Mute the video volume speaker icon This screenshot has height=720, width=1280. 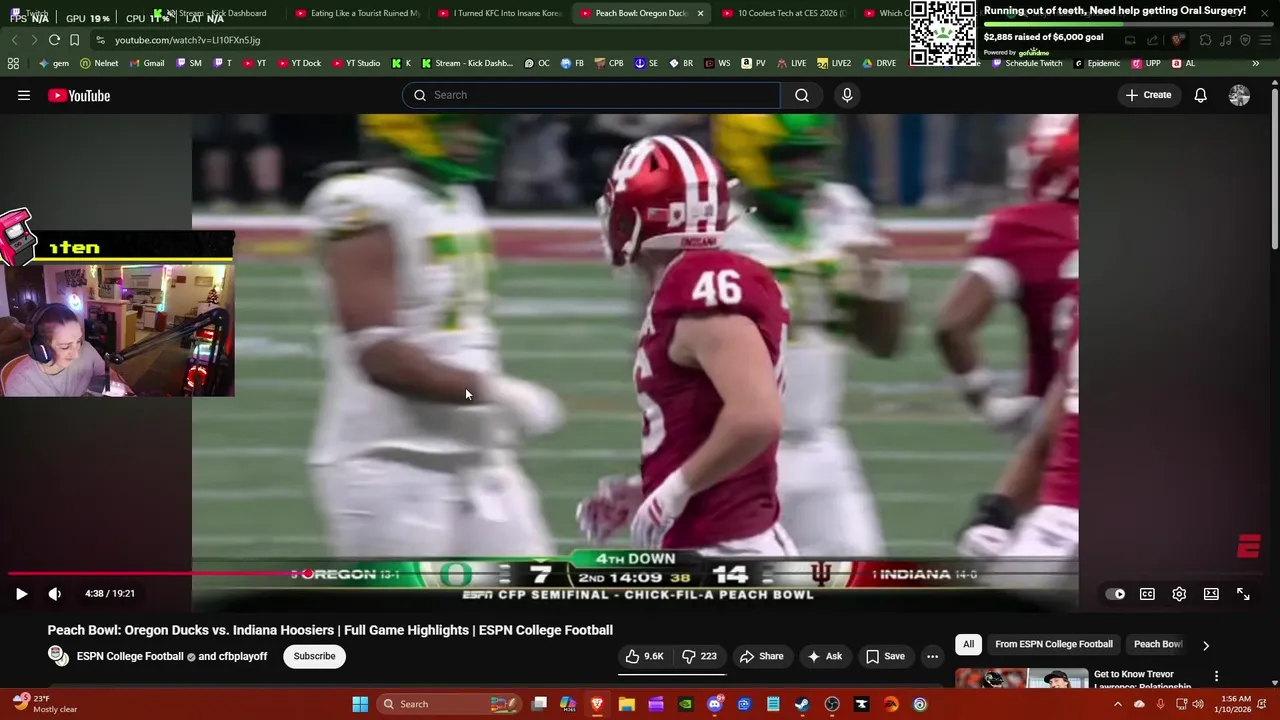point(55,594)
